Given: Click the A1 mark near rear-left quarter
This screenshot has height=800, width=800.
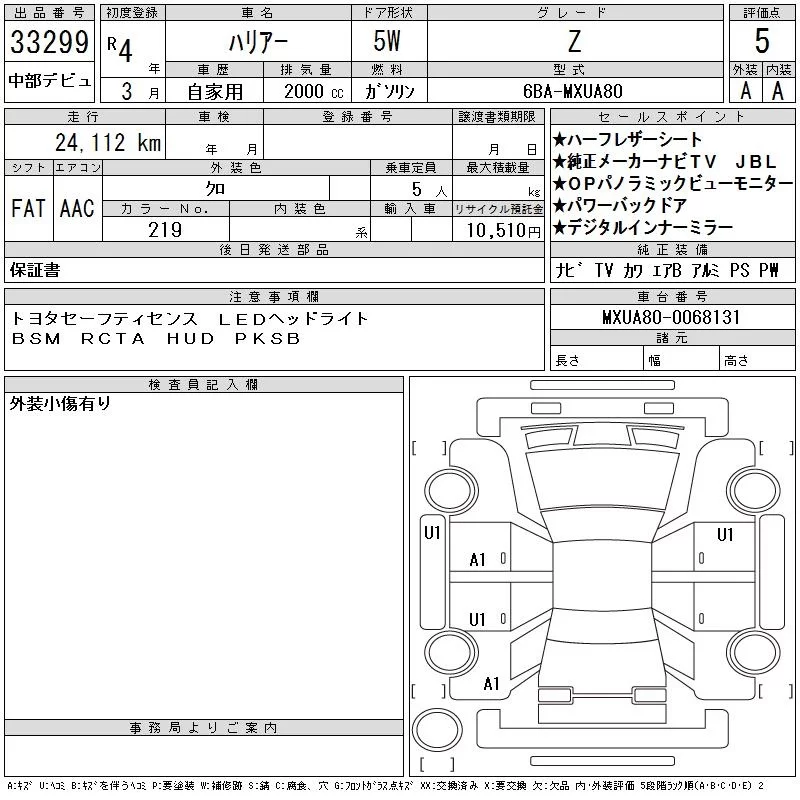Looking at the screenshot, I should (x=491, y=684).
